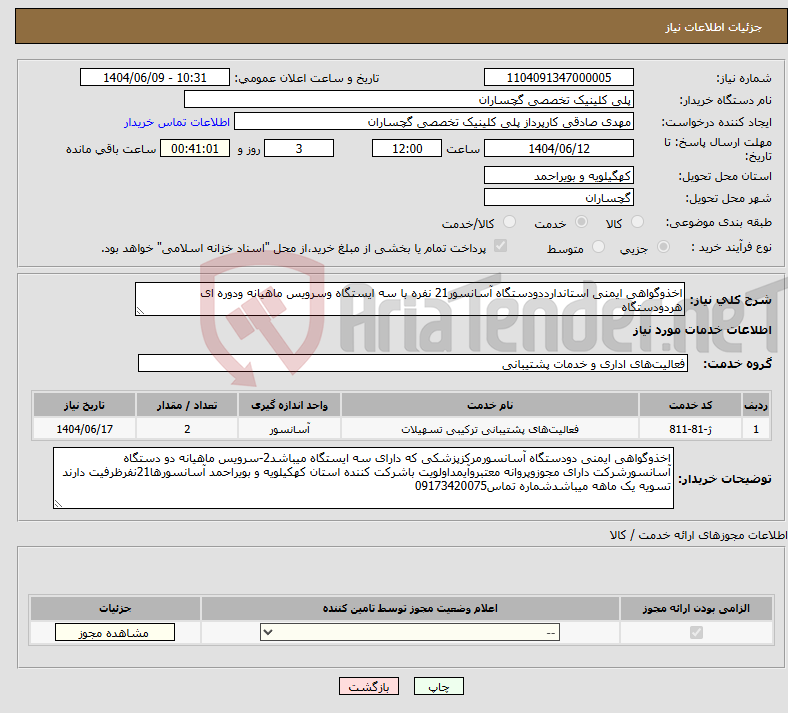
Task: Click the resize grip of buyer notes textarea
Action: 58,503
